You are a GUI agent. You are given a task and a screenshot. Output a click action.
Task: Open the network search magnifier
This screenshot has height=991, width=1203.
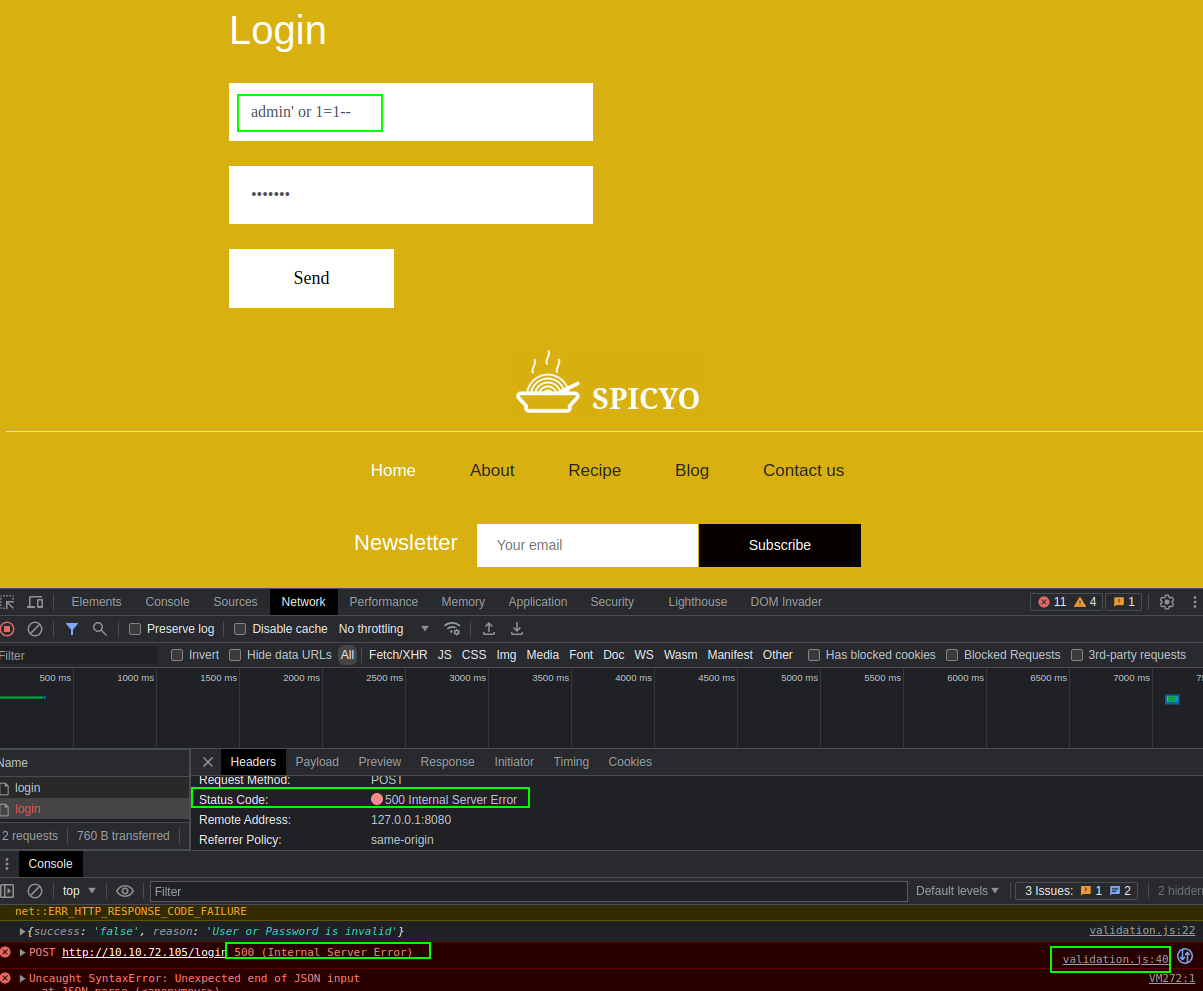tap(100, 629)
